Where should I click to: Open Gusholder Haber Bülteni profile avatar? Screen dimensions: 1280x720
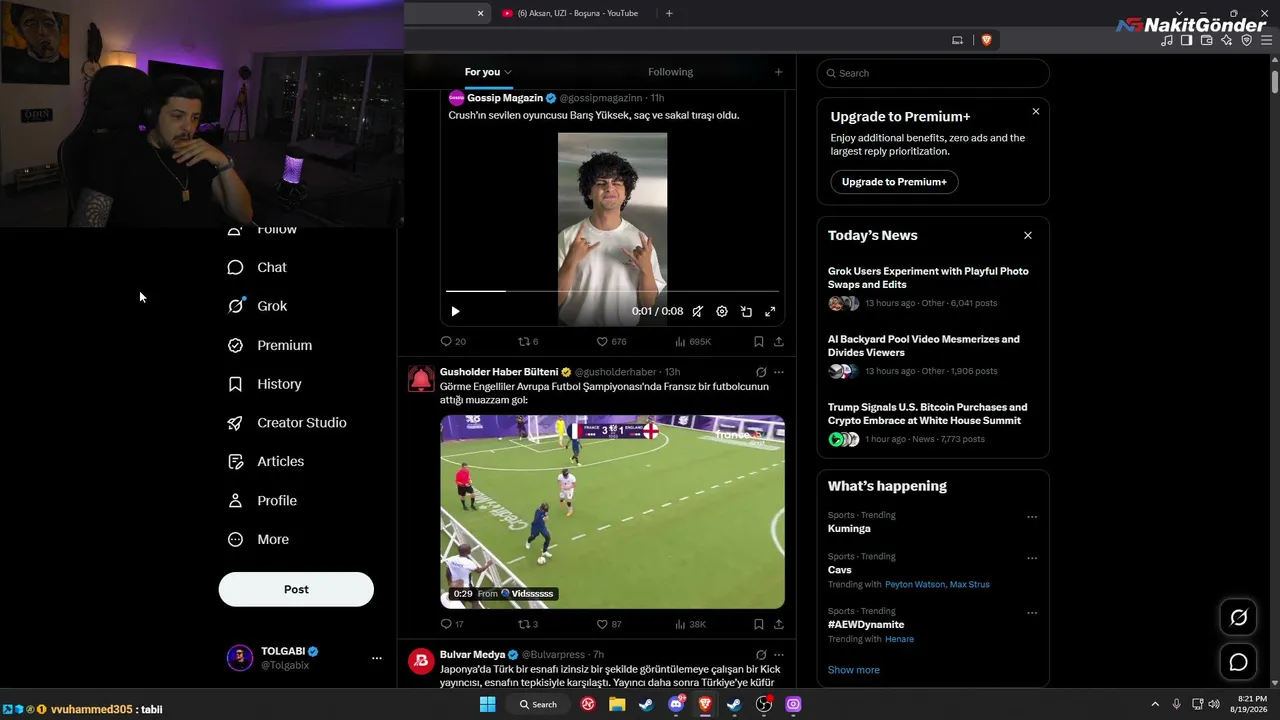coord(421,379)
